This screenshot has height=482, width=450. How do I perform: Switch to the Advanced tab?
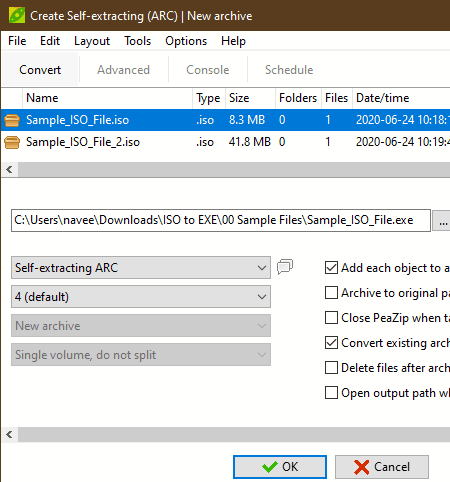click(123, 70)
